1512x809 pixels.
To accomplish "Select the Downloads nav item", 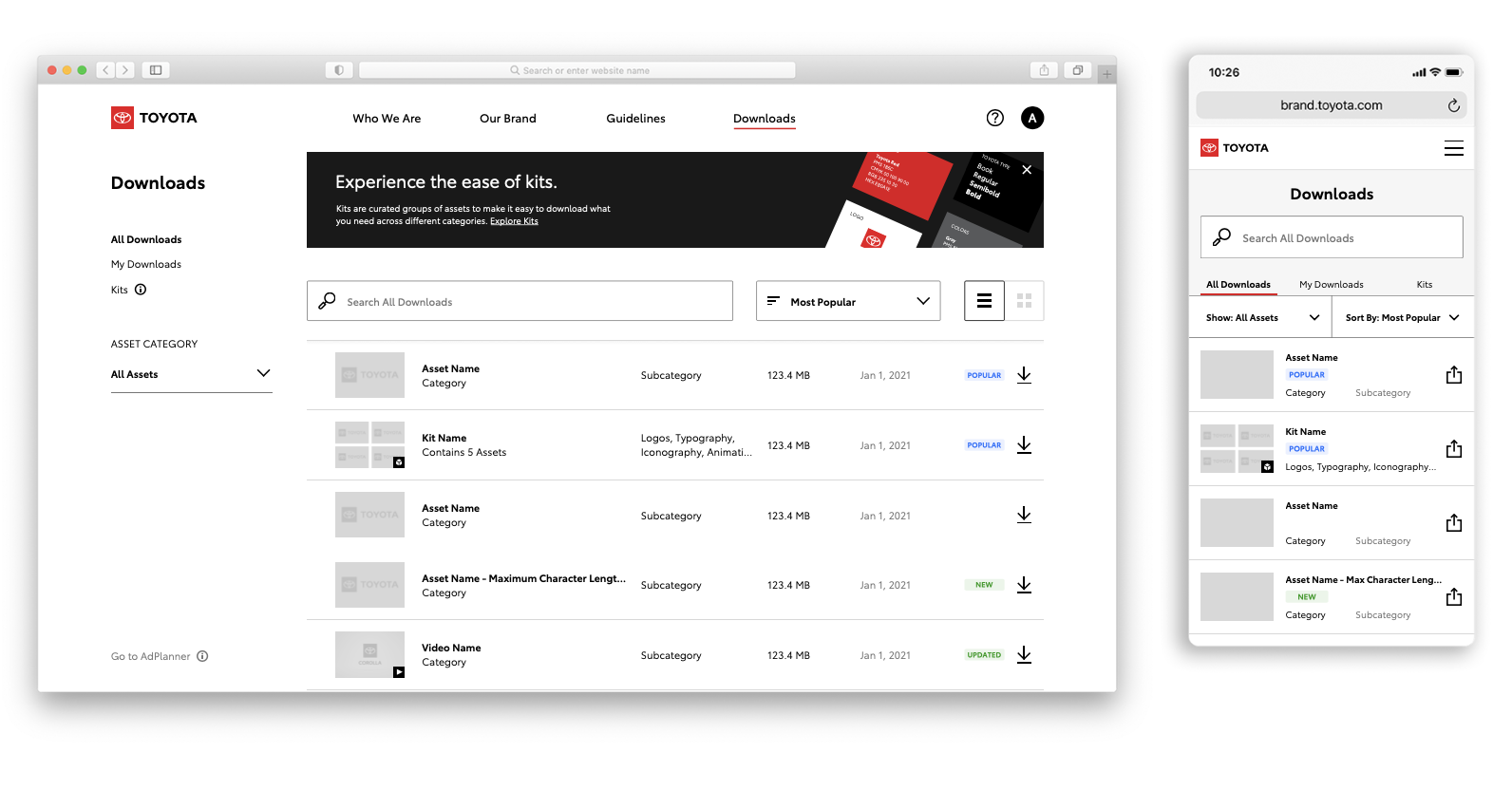I will point(765,119).
